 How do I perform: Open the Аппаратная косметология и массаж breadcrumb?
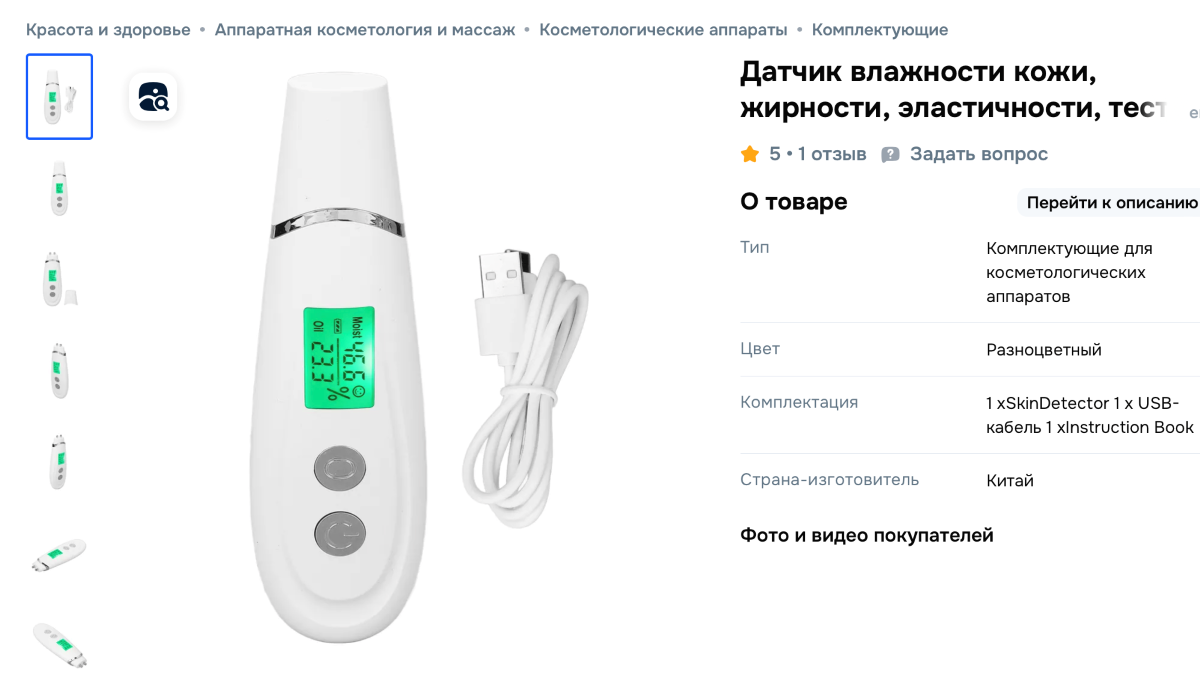tap(365, 30)
